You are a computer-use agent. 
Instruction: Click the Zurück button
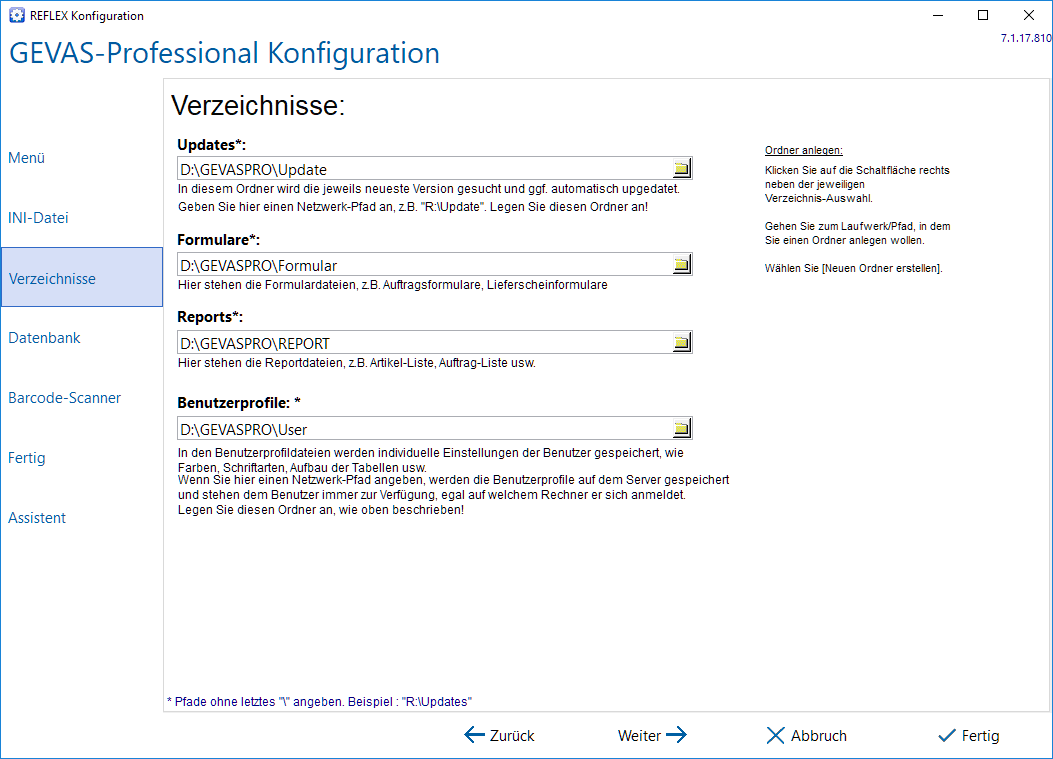499,735
